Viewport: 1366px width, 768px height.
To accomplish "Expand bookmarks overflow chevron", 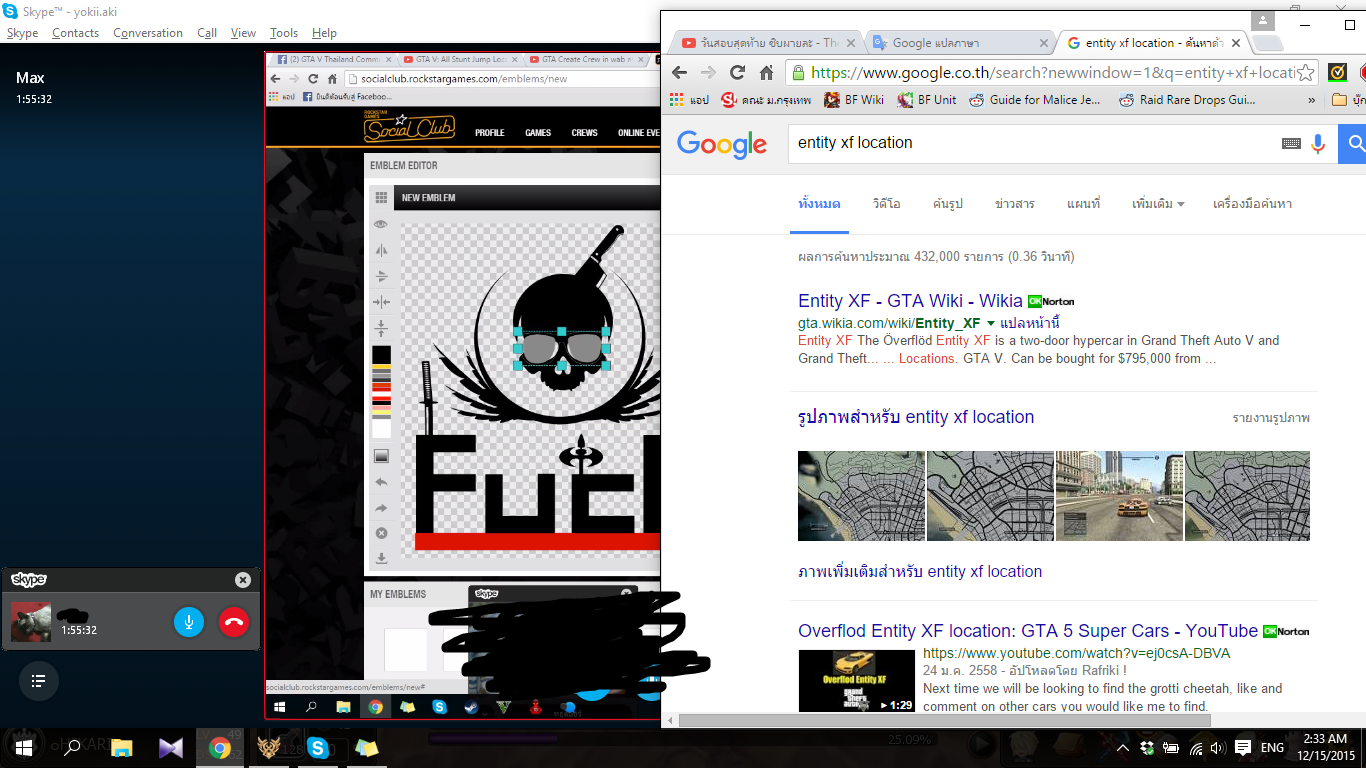I will coord(1312,100).
